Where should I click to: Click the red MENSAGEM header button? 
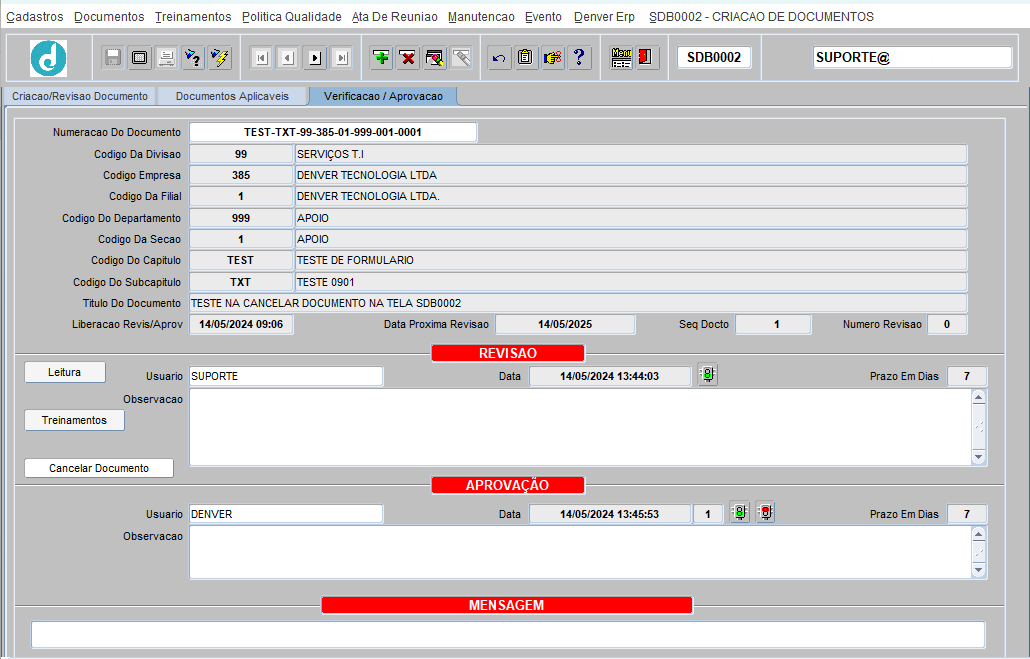(x=507, y=605)
